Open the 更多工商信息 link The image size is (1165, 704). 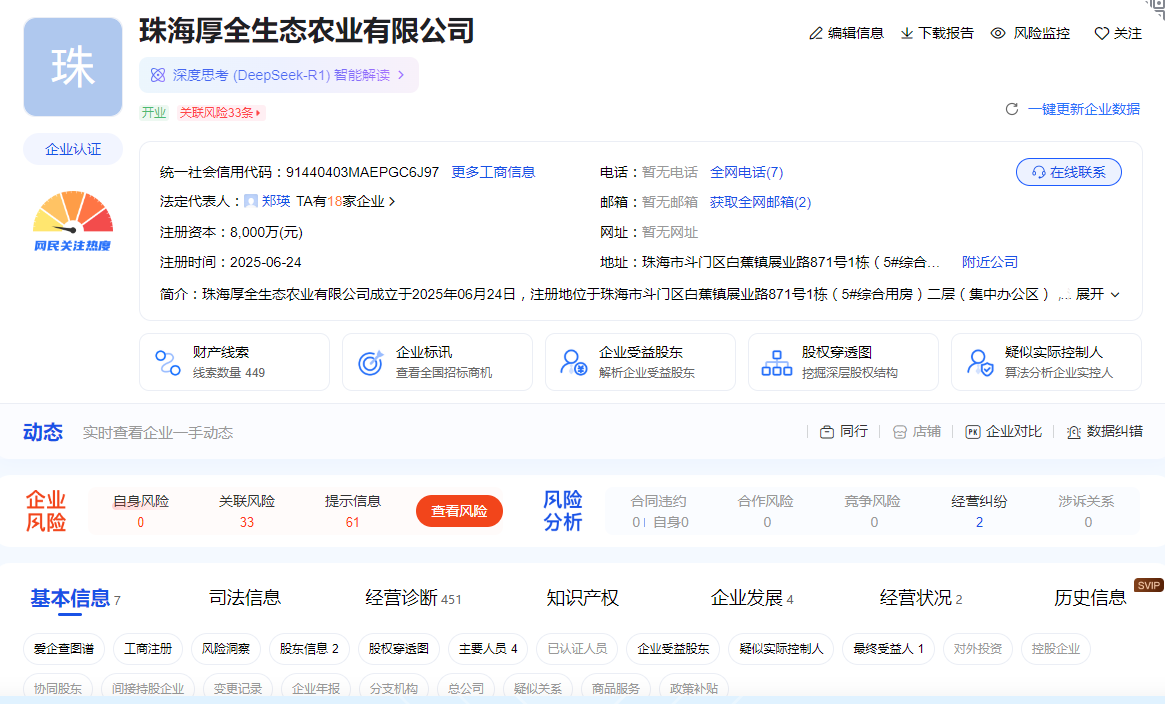(493, 172)
